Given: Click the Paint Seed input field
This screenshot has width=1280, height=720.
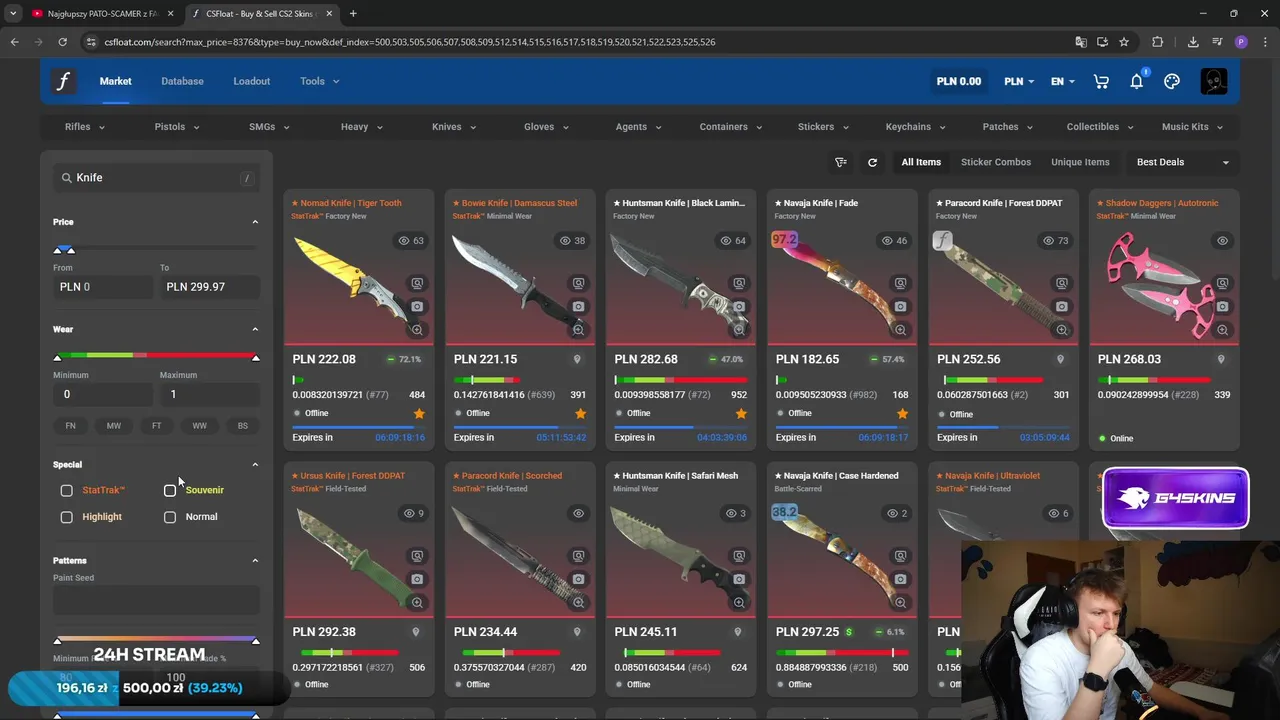Looking at the screenshot, I should click(x=156, y=601).
